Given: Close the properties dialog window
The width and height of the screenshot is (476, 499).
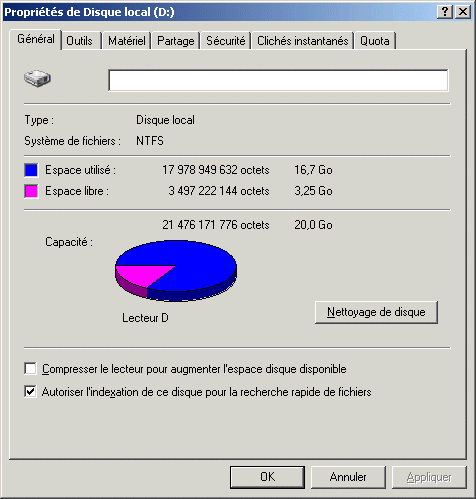Looking at the screenshot, I should 463,12.
